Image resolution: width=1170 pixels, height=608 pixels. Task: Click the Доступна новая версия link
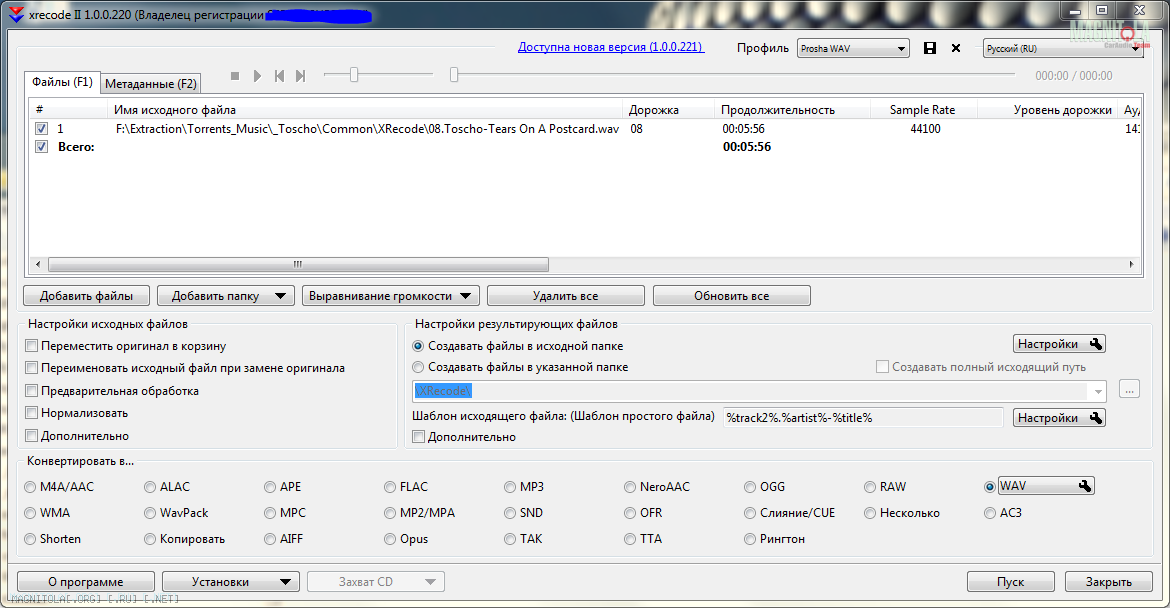(x=610, y=47)
